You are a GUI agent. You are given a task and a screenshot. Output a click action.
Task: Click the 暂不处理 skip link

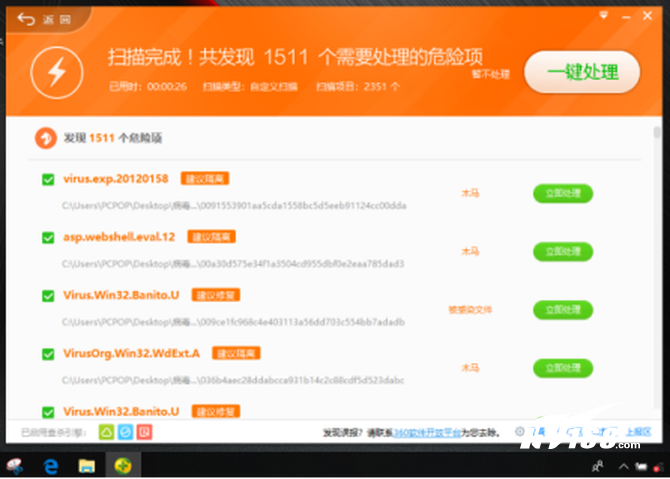tap(491, 74)
